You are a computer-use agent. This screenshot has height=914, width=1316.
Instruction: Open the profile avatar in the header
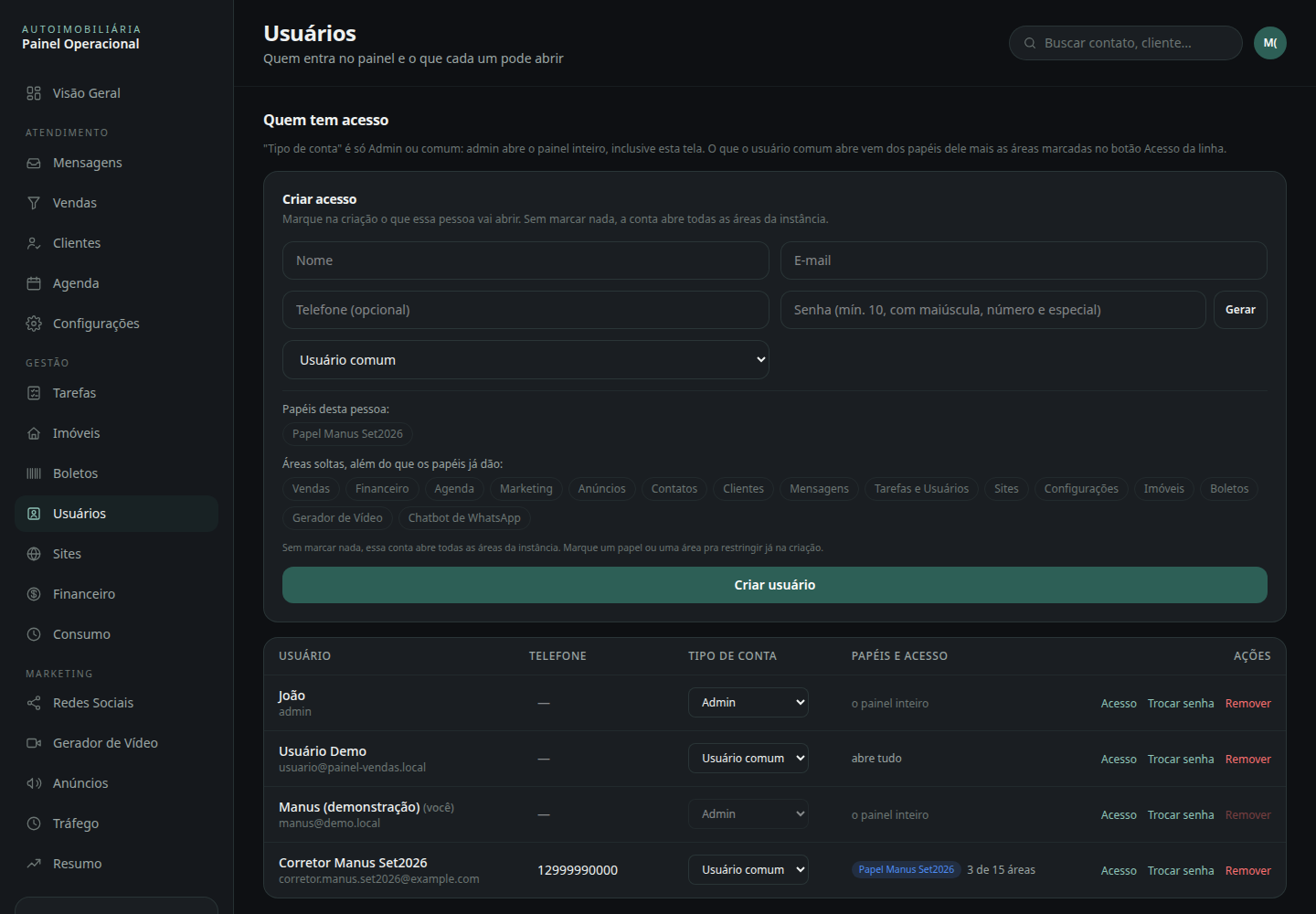point(1270,43)
